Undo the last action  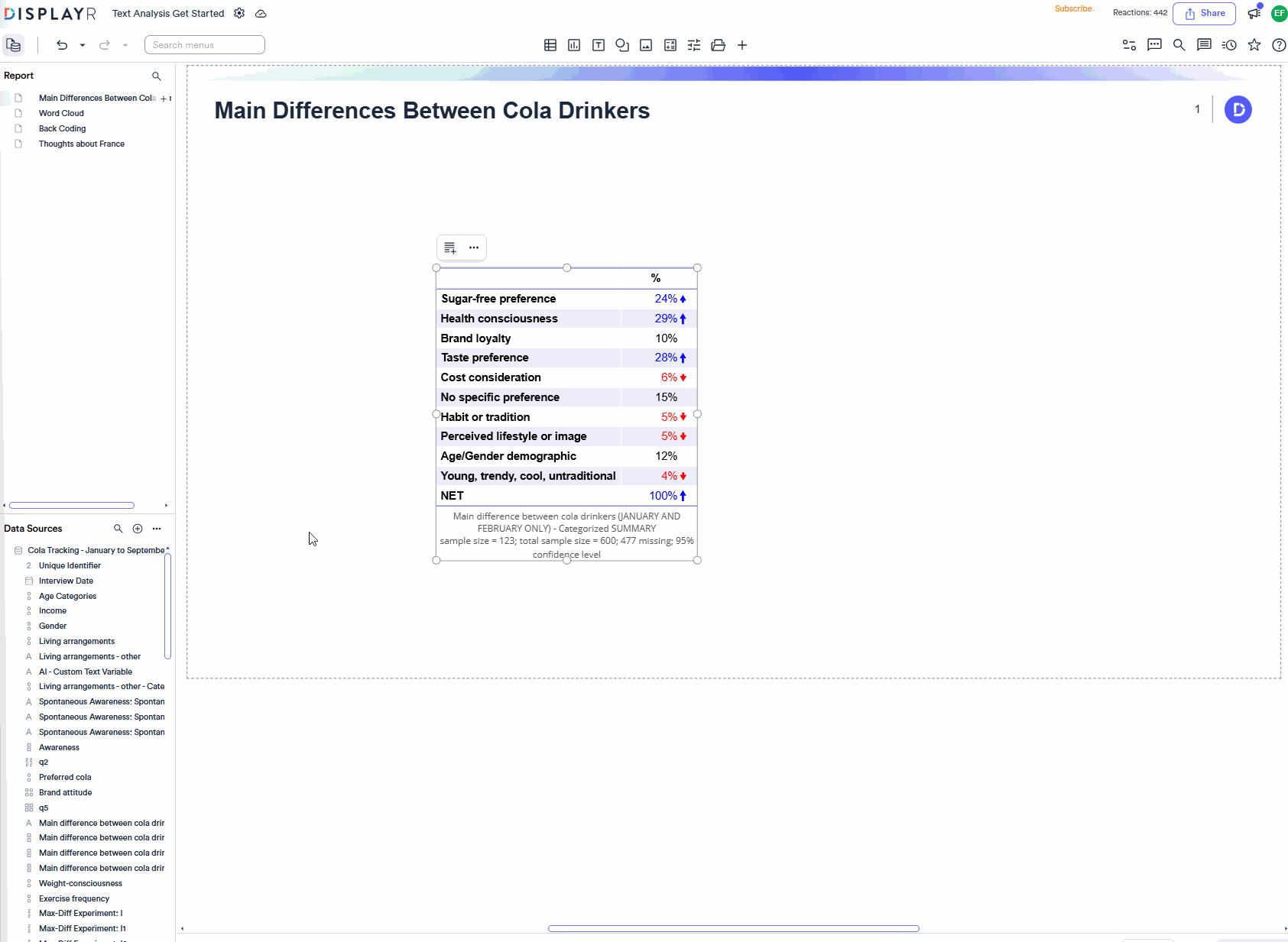click(x=62, y=45)
